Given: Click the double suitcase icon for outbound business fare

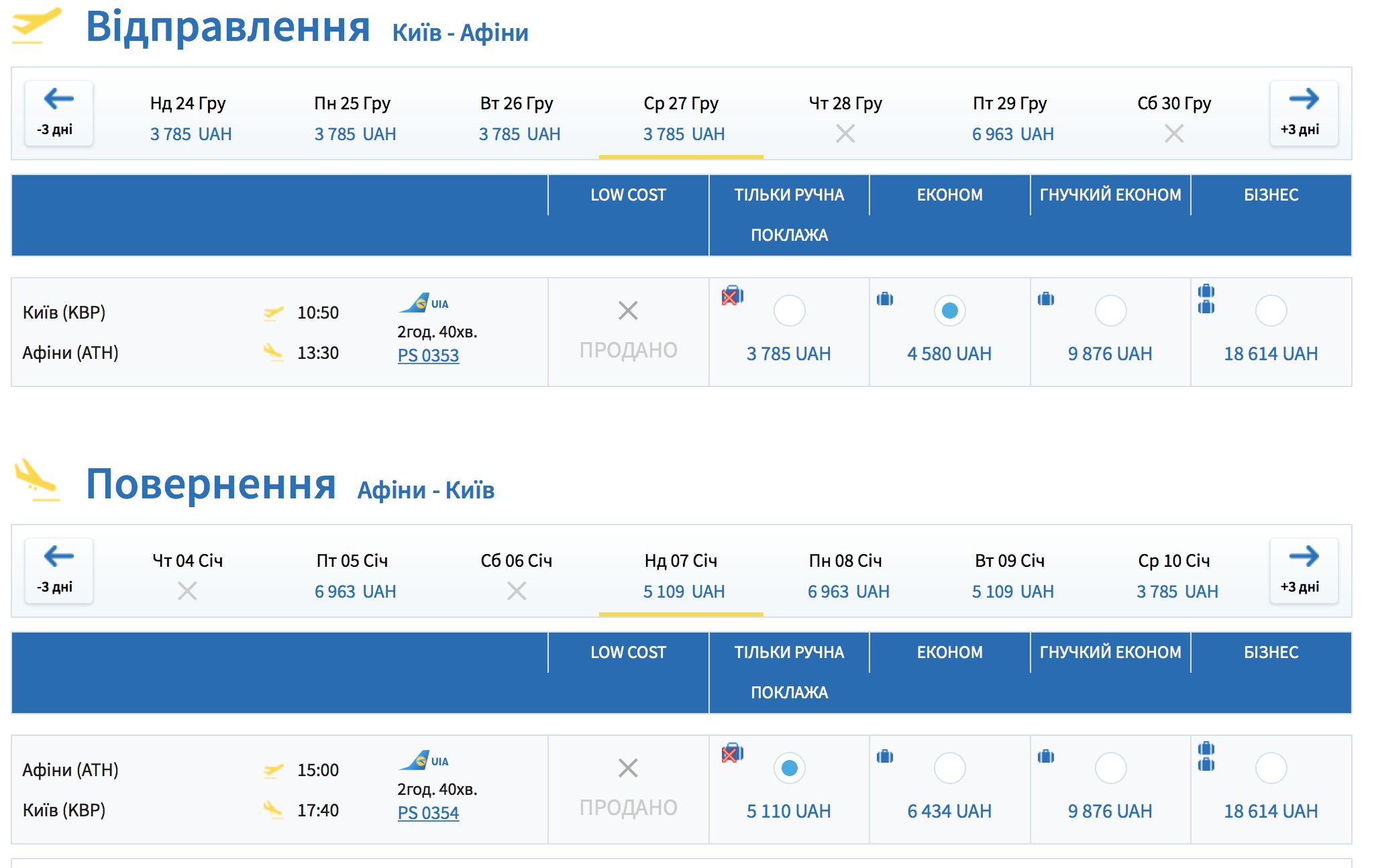Looking at the screenshot, I should point(1206,299).
